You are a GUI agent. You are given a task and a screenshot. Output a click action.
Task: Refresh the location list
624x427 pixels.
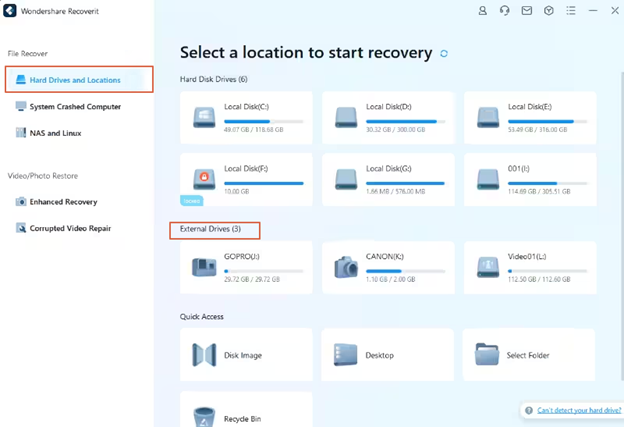pyautogui.click(x=444, y=54)
